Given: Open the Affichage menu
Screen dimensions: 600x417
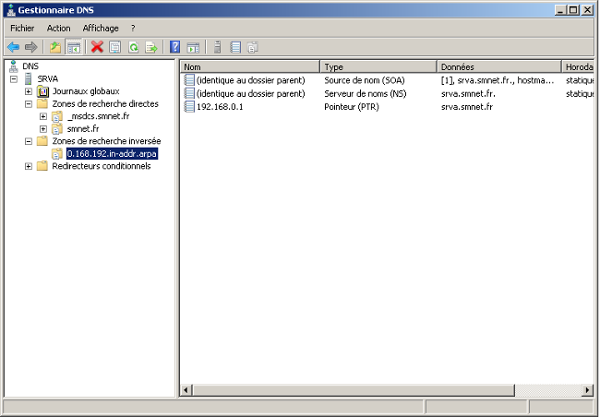Looking at the screenshot, I should tap(100, 28).
